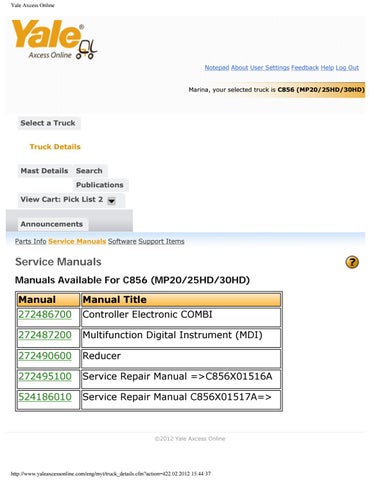Switch to the Software tab
371x480 pixels.
pos(122,241)
